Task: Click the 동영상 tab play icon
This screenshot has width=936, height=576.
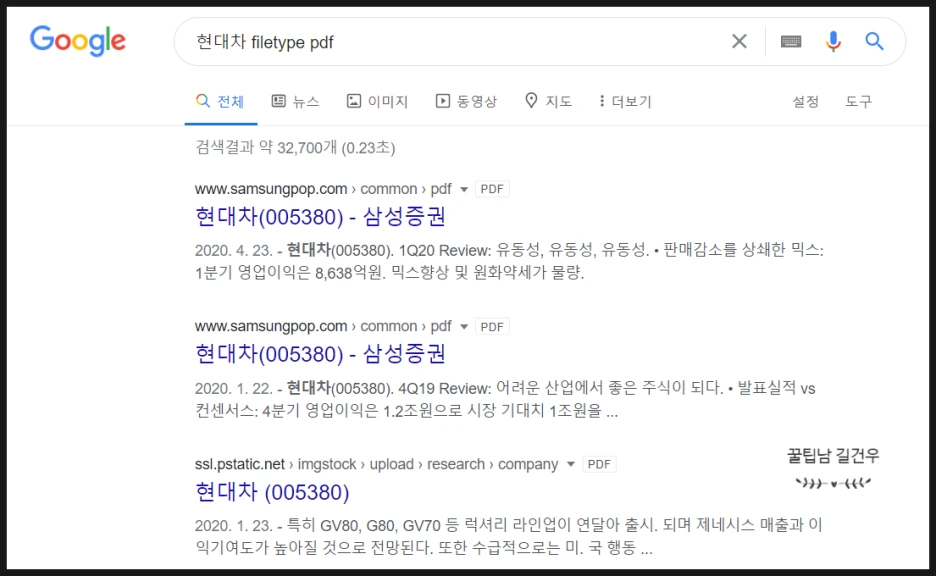Action: [442, 101]
